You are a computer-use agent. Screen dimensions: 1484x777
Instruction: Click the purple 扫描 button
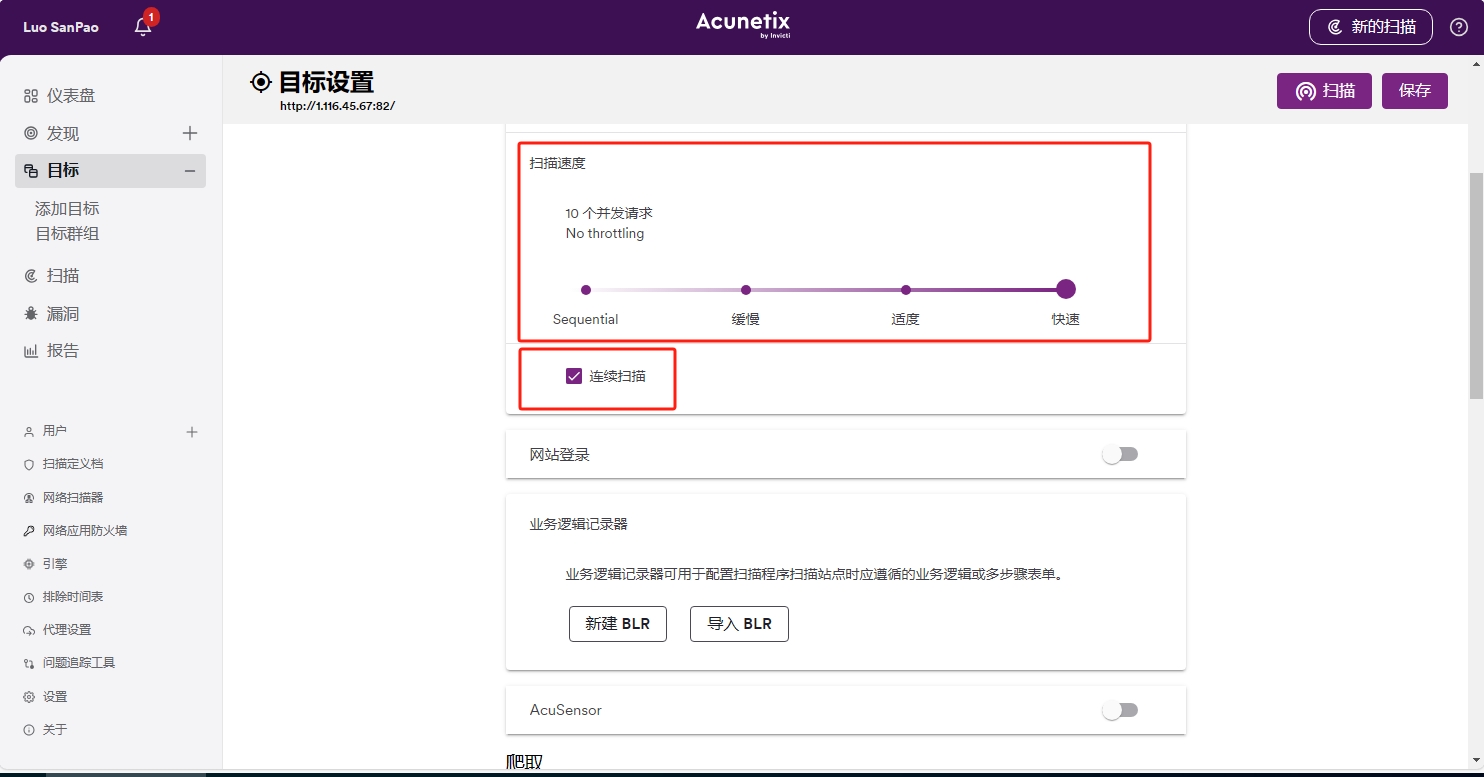coord(1324,91)
